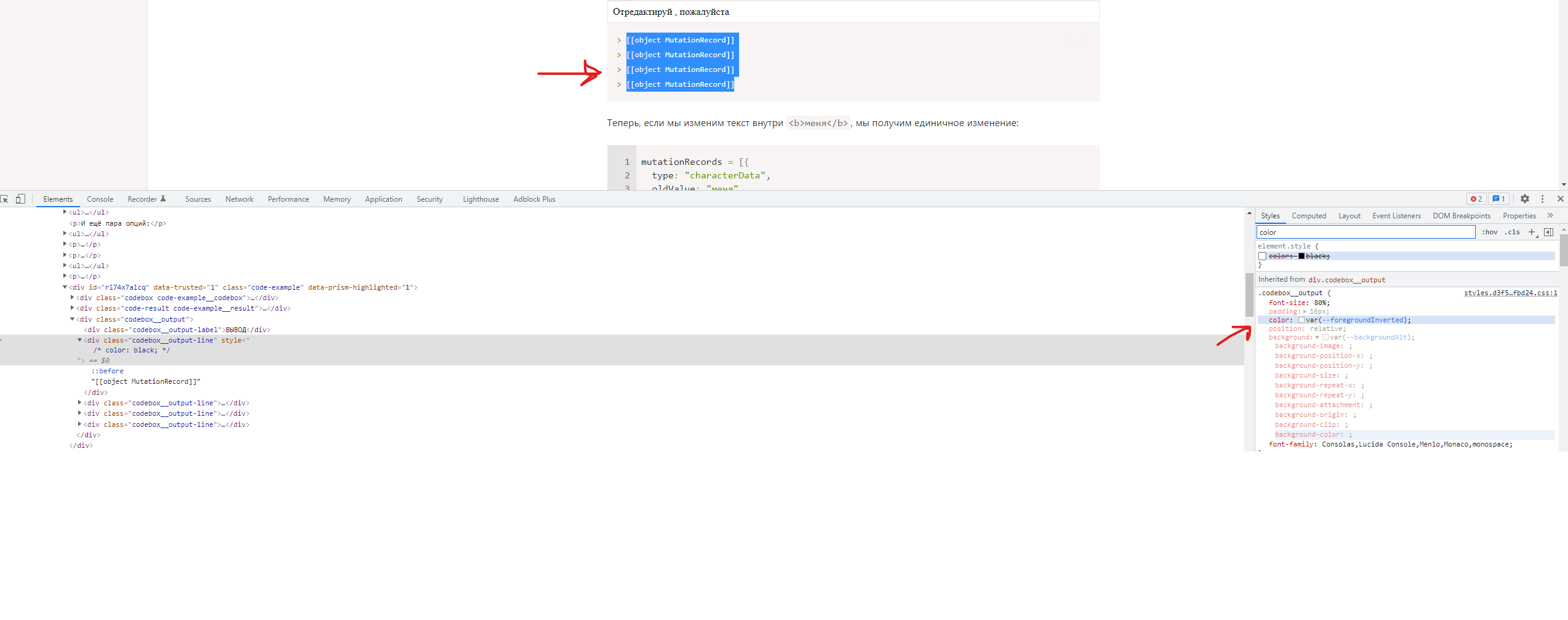Click the inline code <b>меня</b>

[x=818, y=123]
